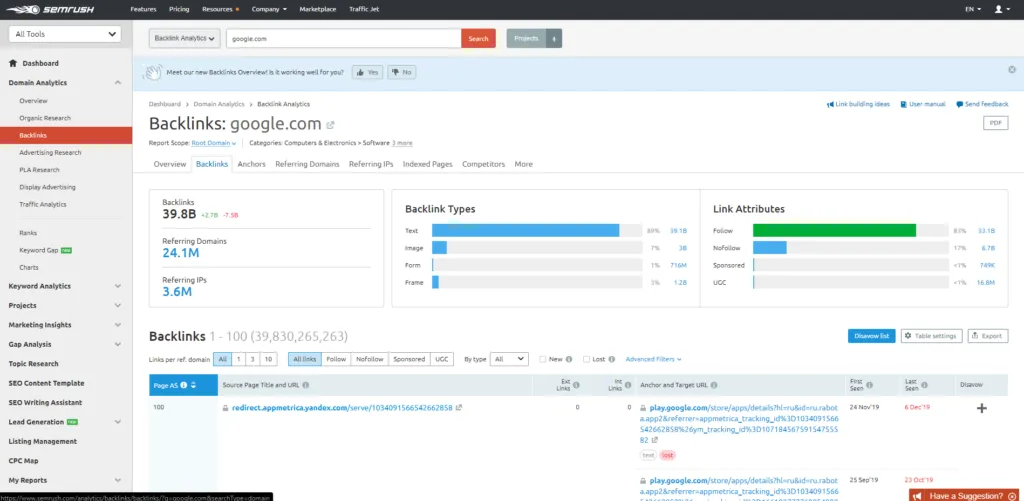Open the Backlink Analytics dropdown

(x=184, y=39)
